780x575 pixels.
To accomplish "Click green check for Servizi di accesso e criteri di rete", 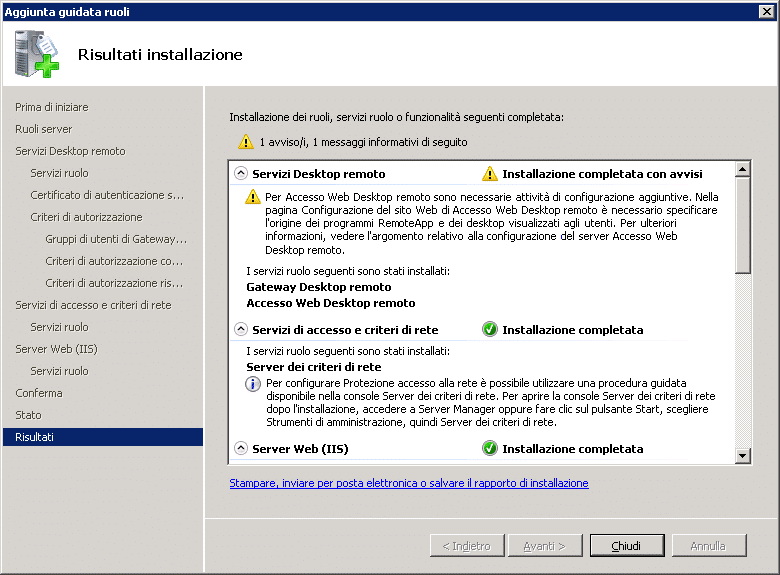I will click(x=489, y=329).
